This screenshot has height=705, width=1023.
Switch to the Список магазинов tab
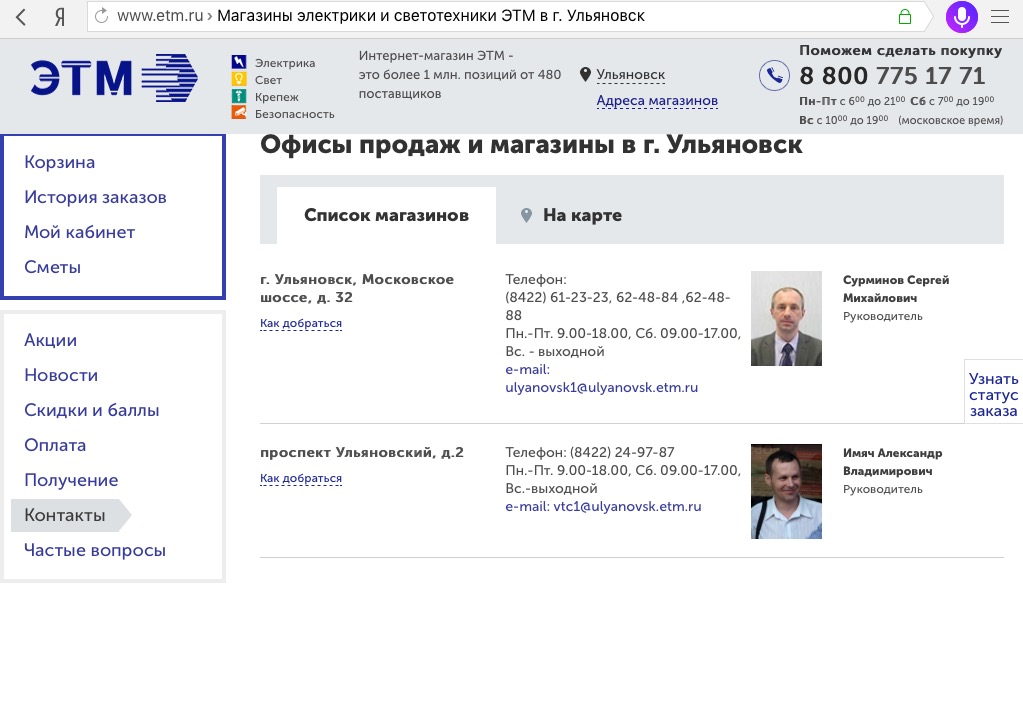386,215
